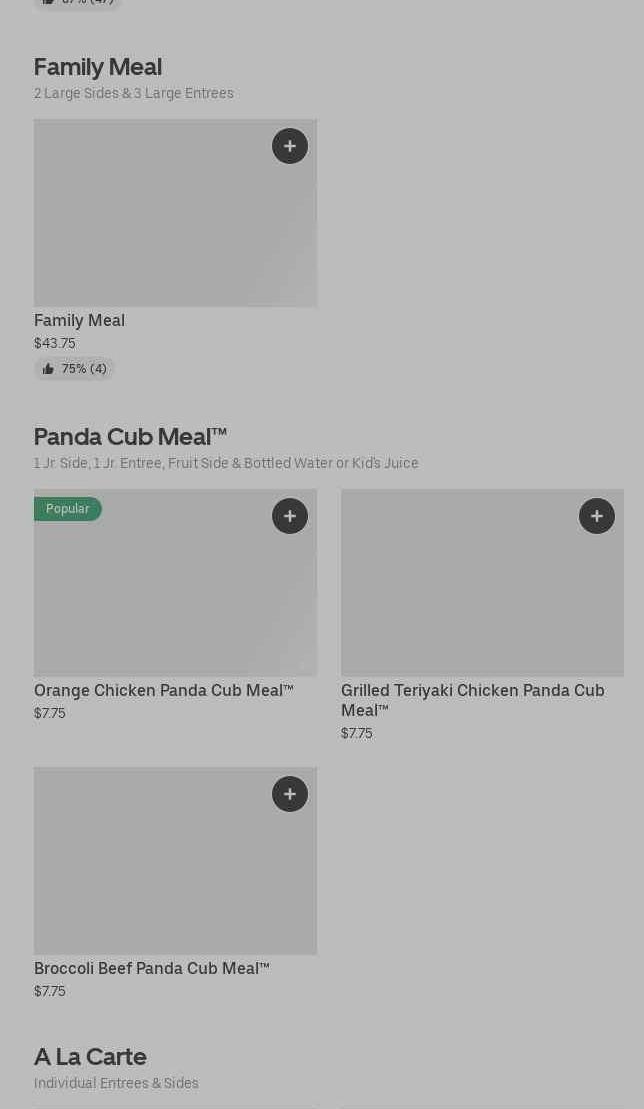Image resolution: width=644 pixels, height=1109 pixels.
Task: Add Grilled Teriyaki Chicken Panda Cub Meal
Action: pyautogui.click(x=597, y=516)
